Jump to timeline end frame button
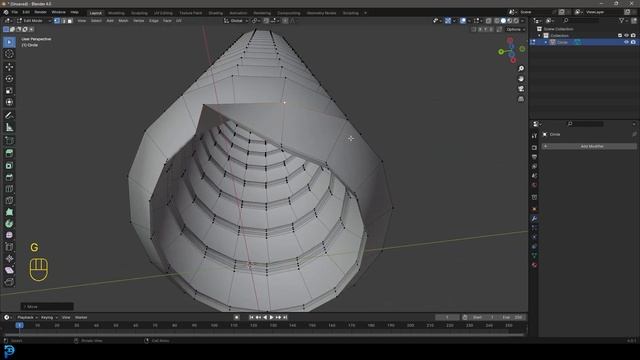The image size is (640, 360). click(x=285, y=317)
